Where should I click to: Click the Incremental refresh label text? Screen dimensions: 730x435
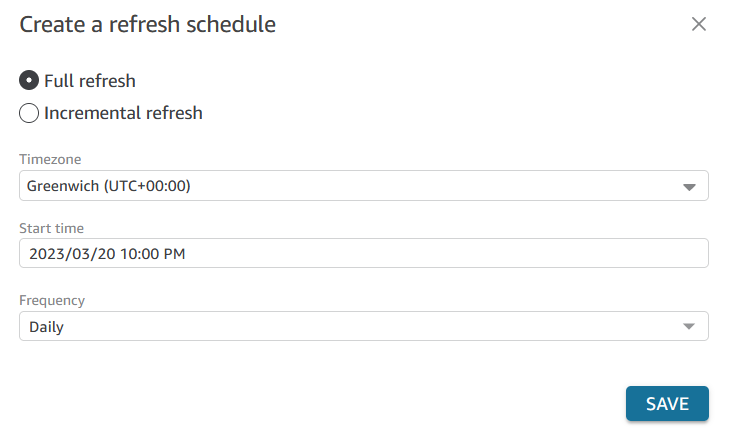[x=123, y=113]
